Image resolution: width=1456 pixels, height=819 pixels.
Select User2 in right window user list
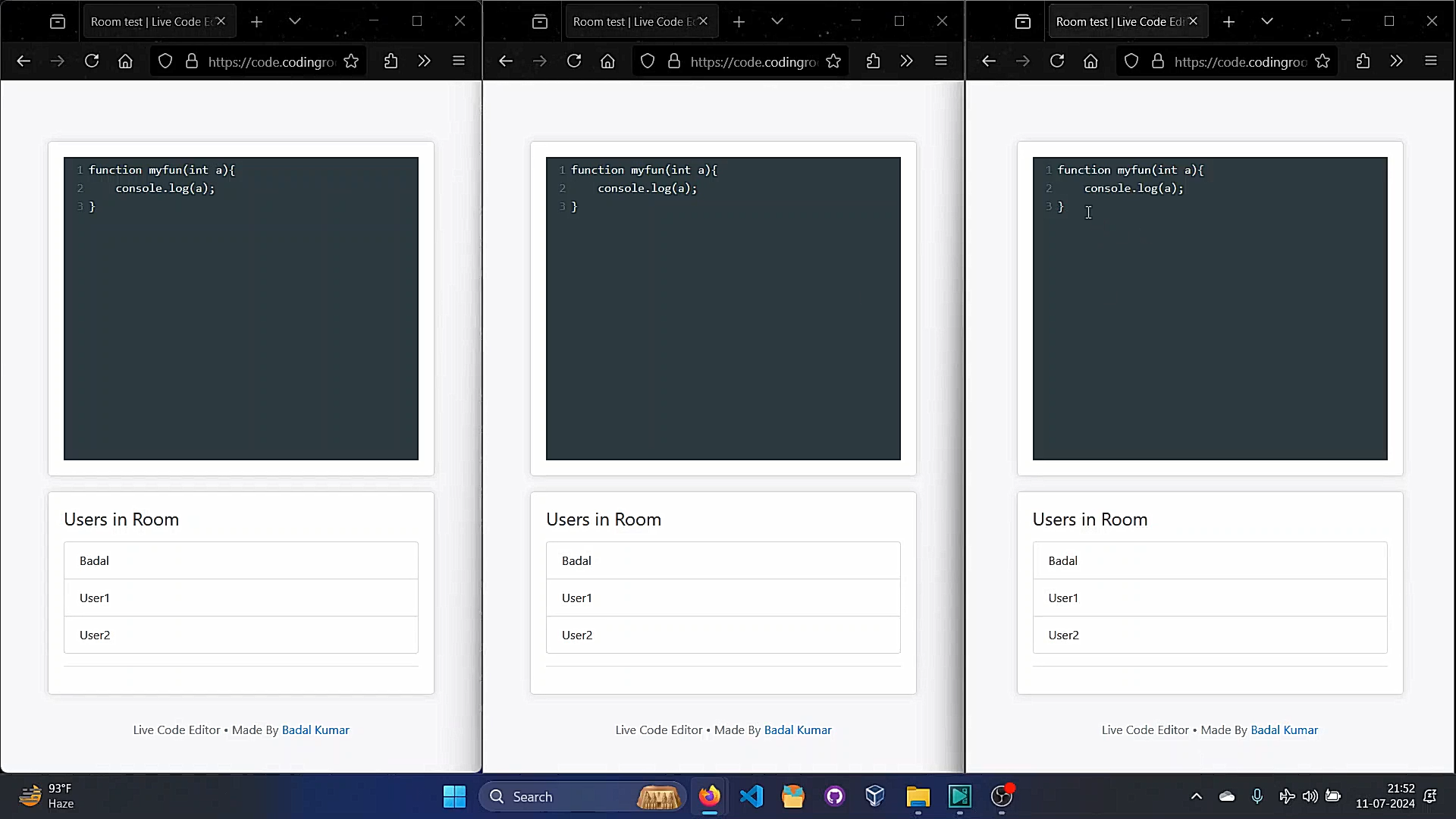(1210, 635)
